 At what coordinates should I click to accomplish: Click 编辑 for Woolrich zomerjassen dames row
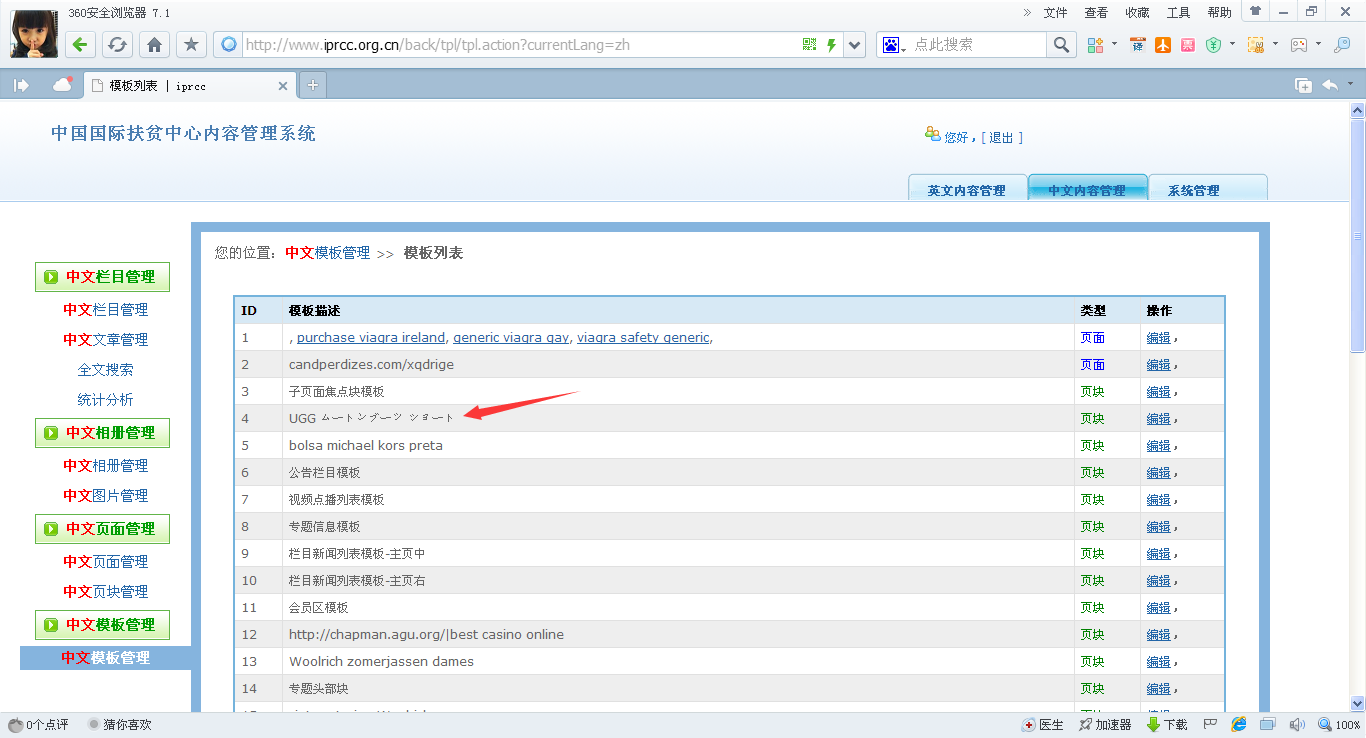(1158, 662)
